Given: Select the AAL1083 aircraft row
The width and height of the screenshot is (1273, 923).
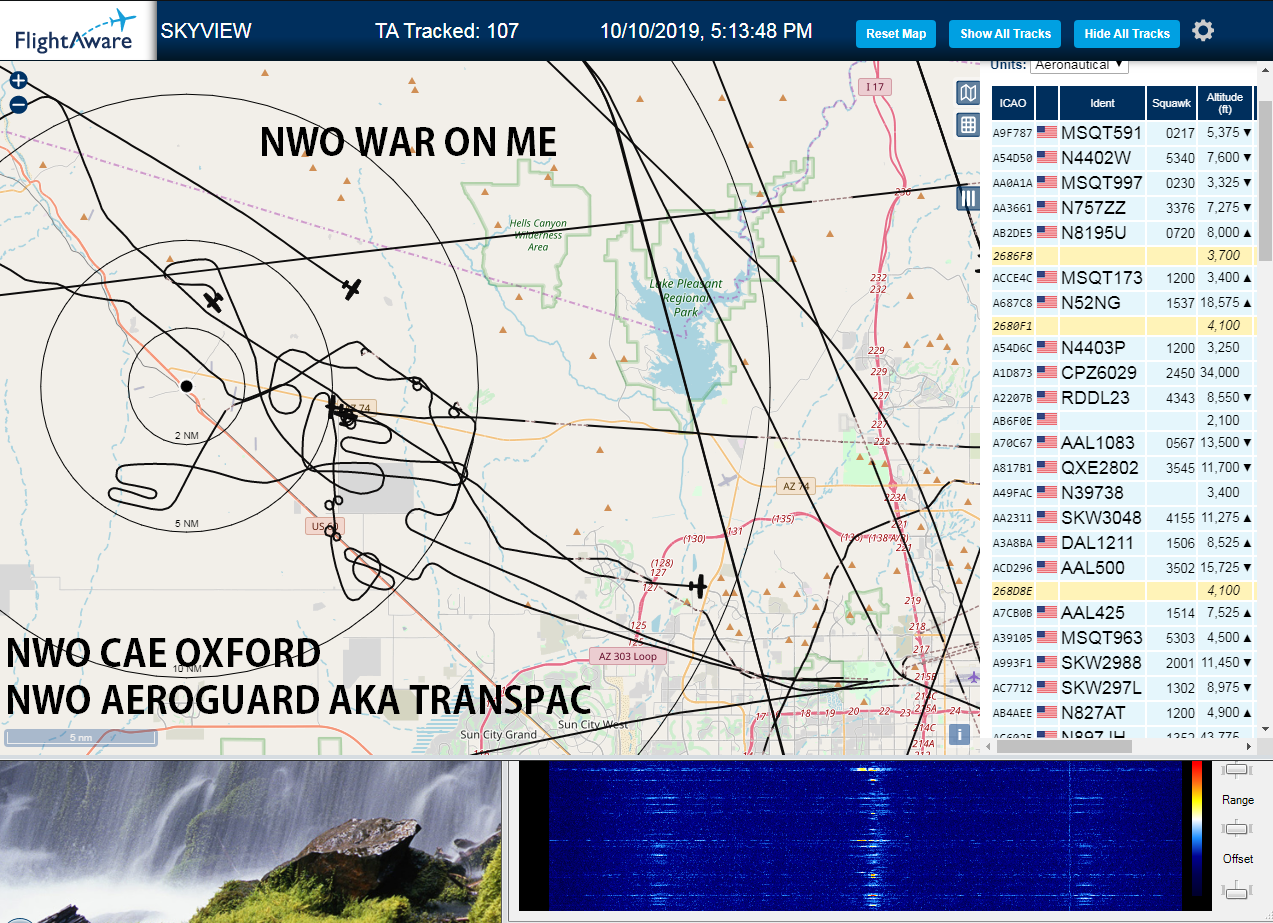Looking at the screenshot, I should click(1122, 442).
